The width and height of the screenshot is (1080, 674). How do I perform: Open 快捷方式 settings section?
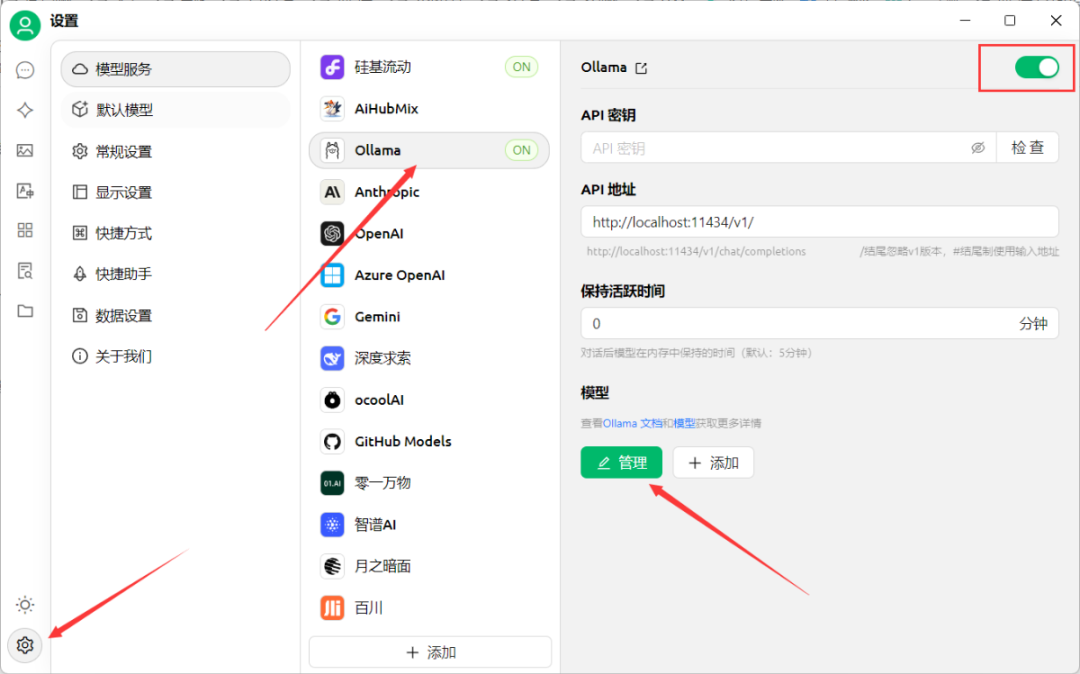[x=176, y=233]
